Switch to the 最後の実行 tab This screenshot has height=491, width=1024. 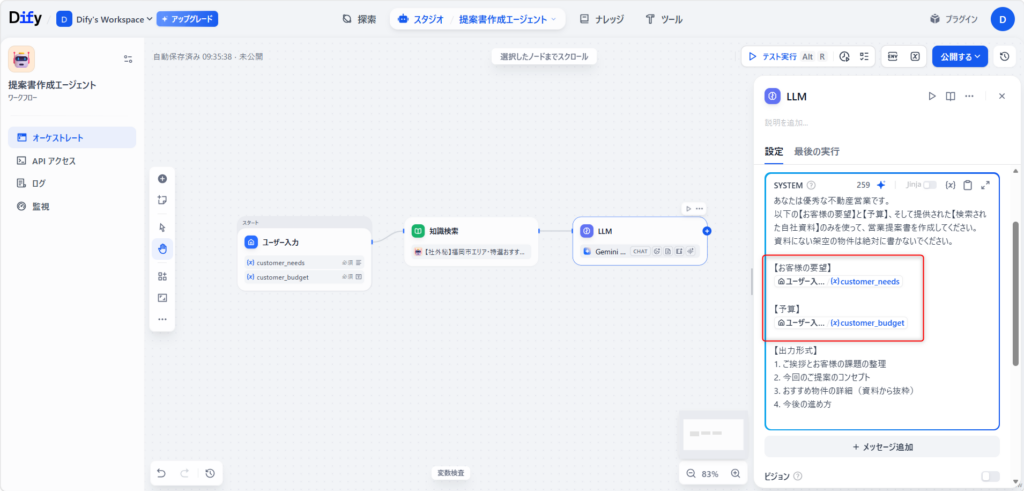point(816,151)
